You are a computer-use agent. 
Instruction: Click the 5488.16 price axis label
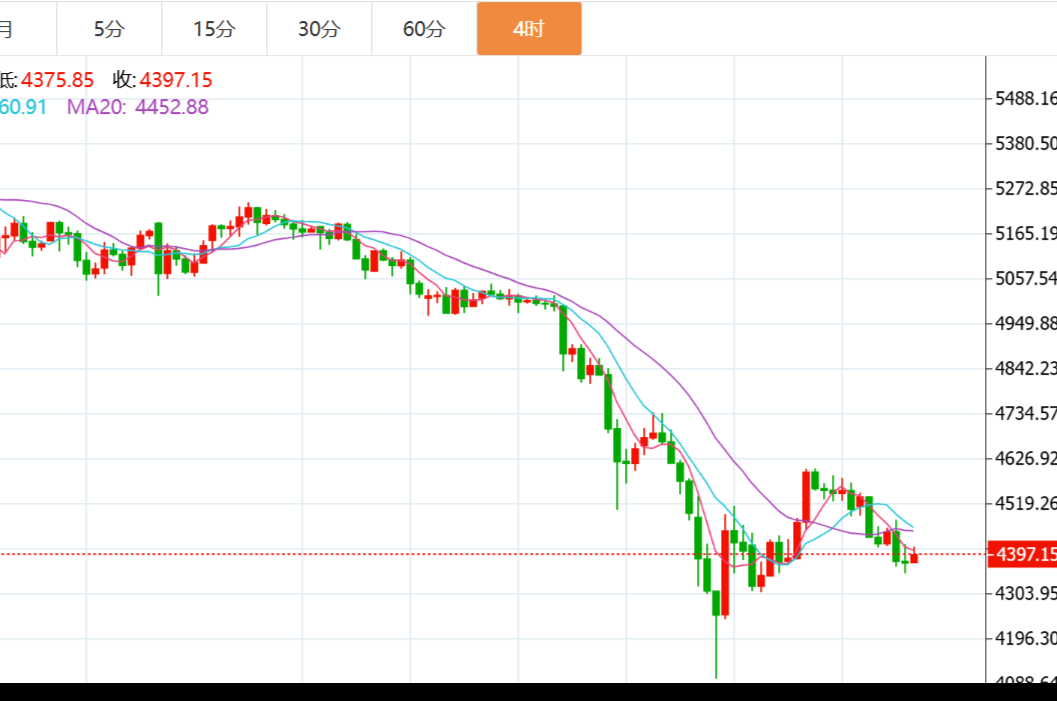point(1024,98)
